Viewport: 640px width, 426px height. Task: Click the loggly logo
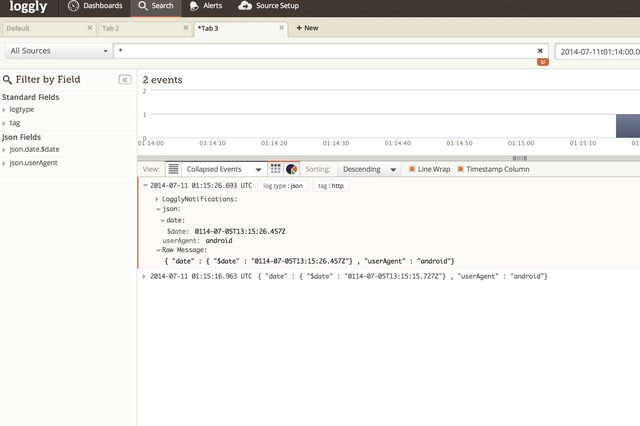[28, 7]
